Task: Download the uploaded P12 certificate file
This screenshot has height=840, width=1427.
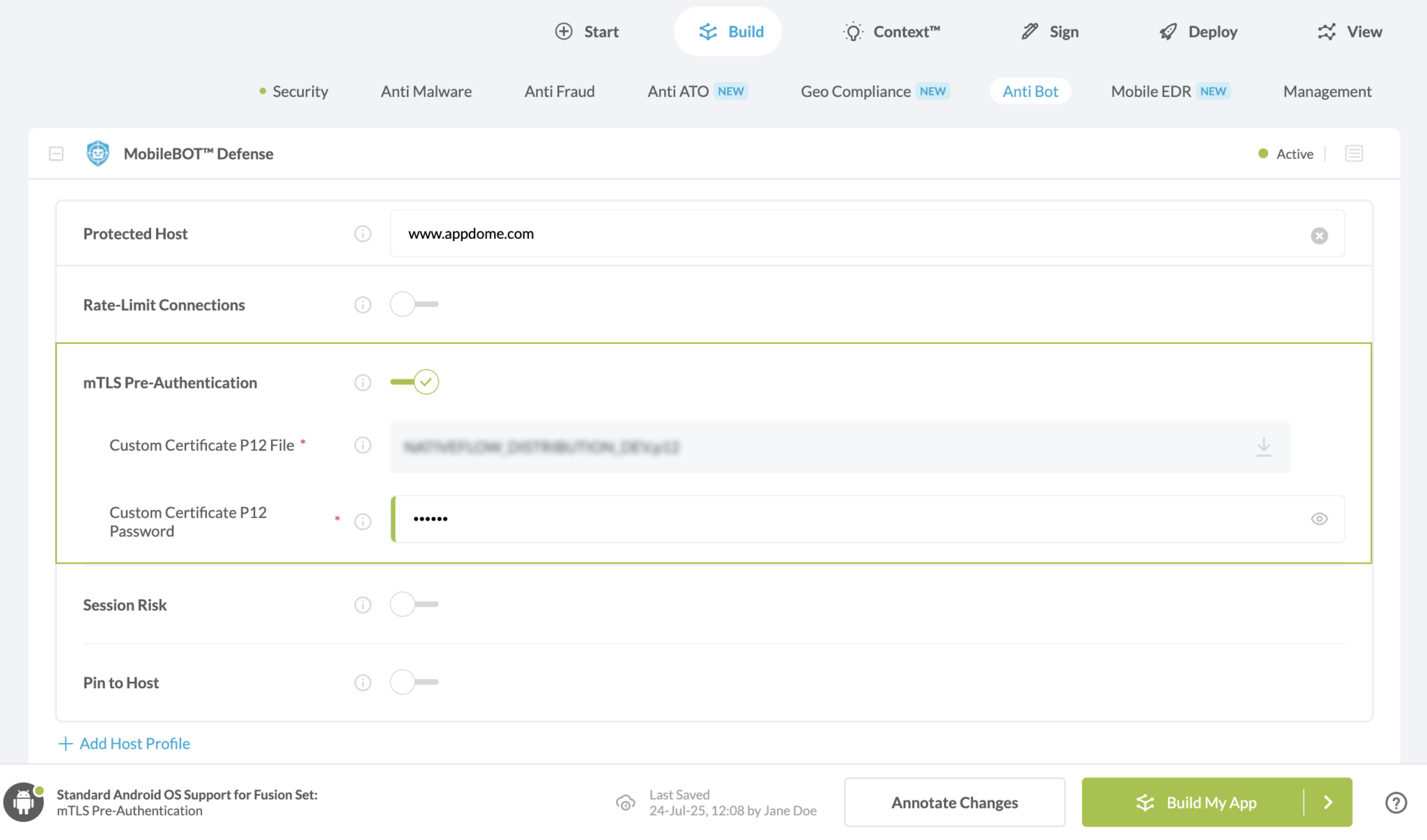Action: pyautogui.click(x=1263, y=446)
